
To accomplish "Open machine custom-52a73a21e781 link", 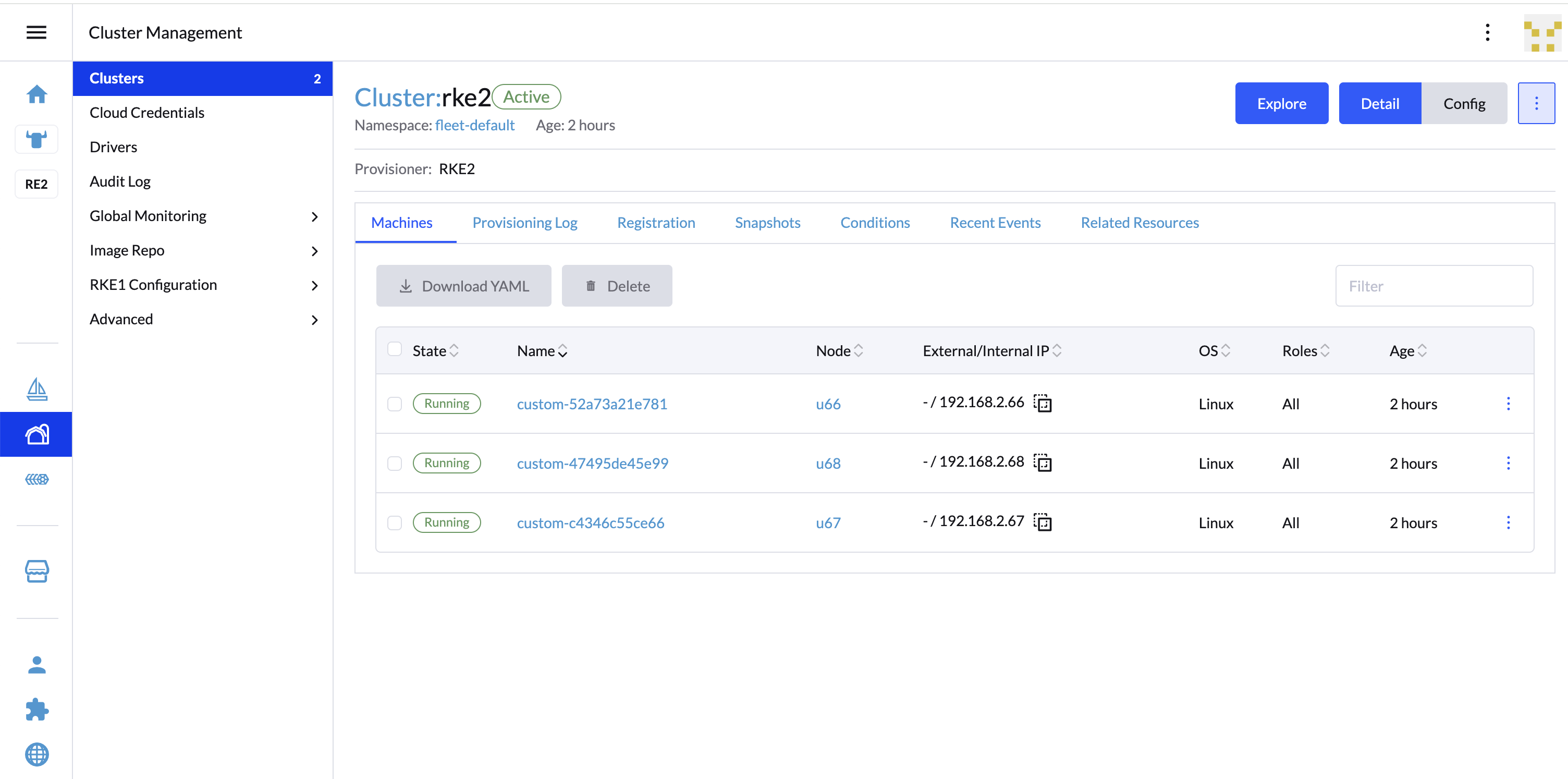I will pyautogui.click(x=592, y=404).
